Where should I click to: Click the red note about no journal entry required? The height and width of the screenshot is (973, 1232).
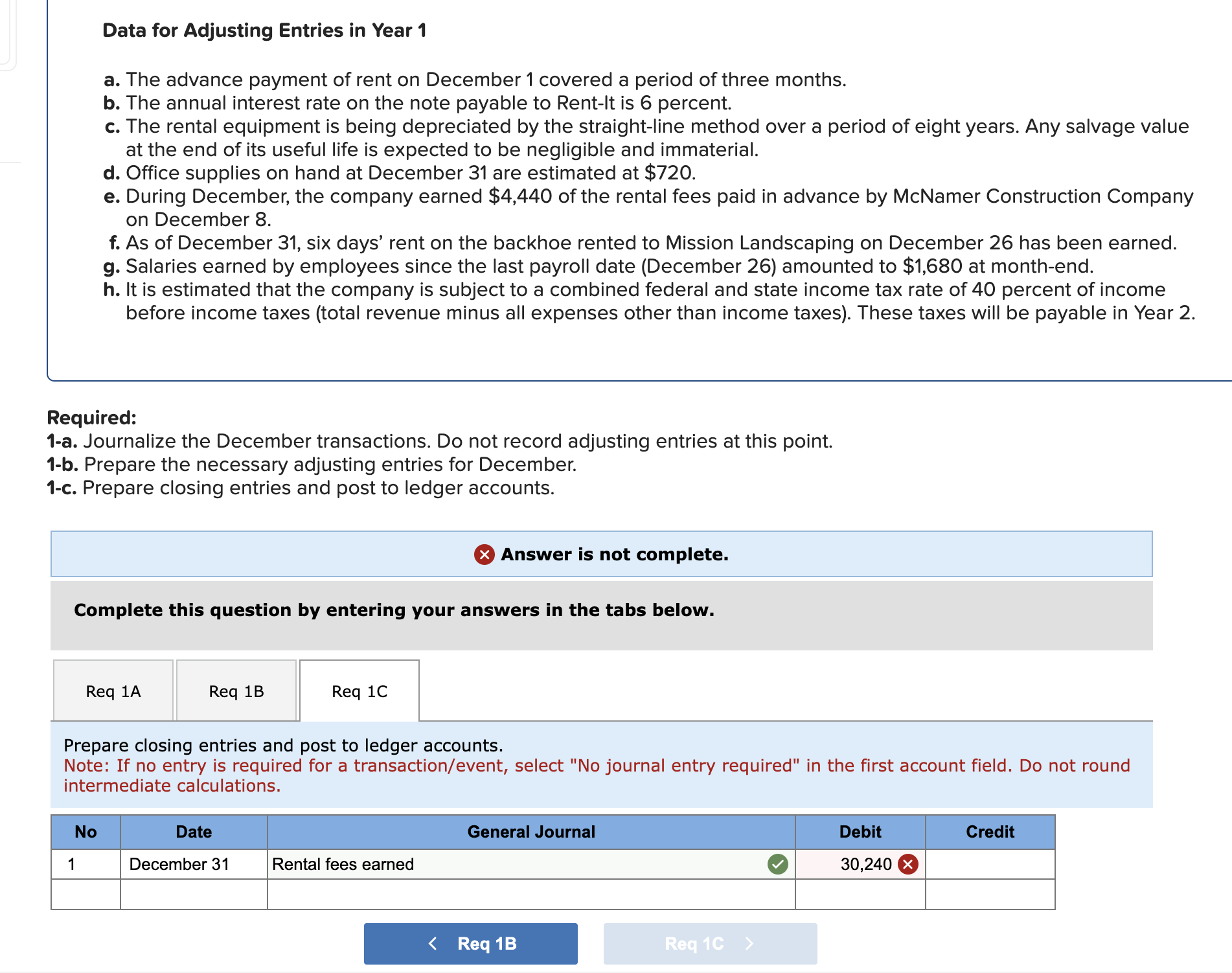597,775
